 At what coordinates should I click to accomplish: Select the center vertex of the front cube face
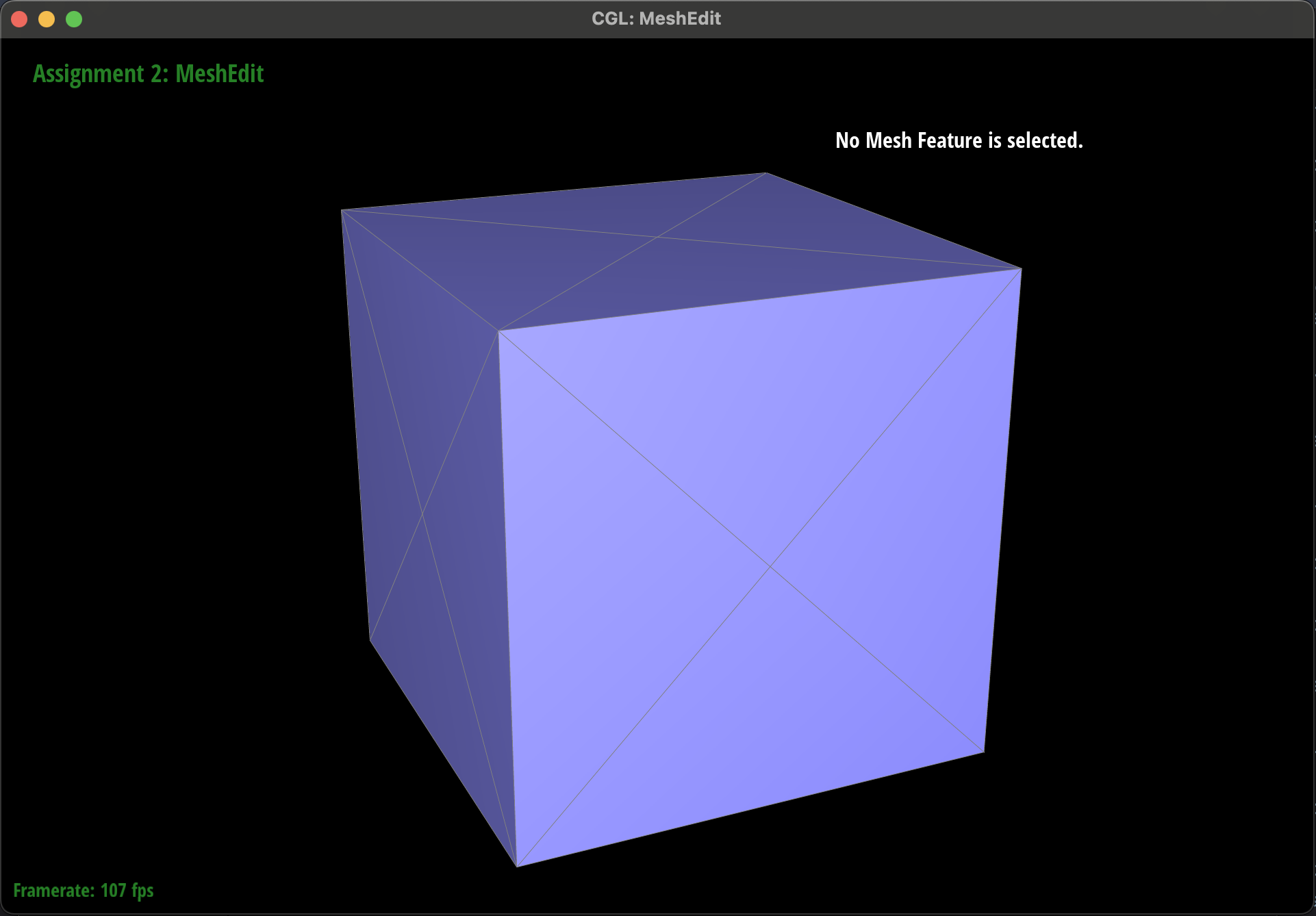[770, 567]
